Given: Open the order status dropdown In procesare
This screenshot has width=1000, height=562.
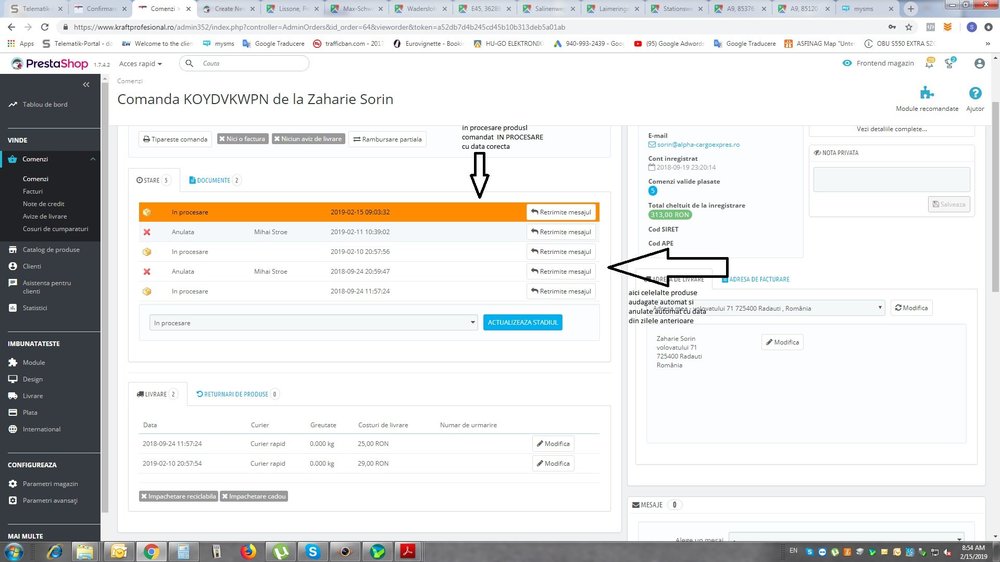Looking at the screenshot, I should point(313,323).
